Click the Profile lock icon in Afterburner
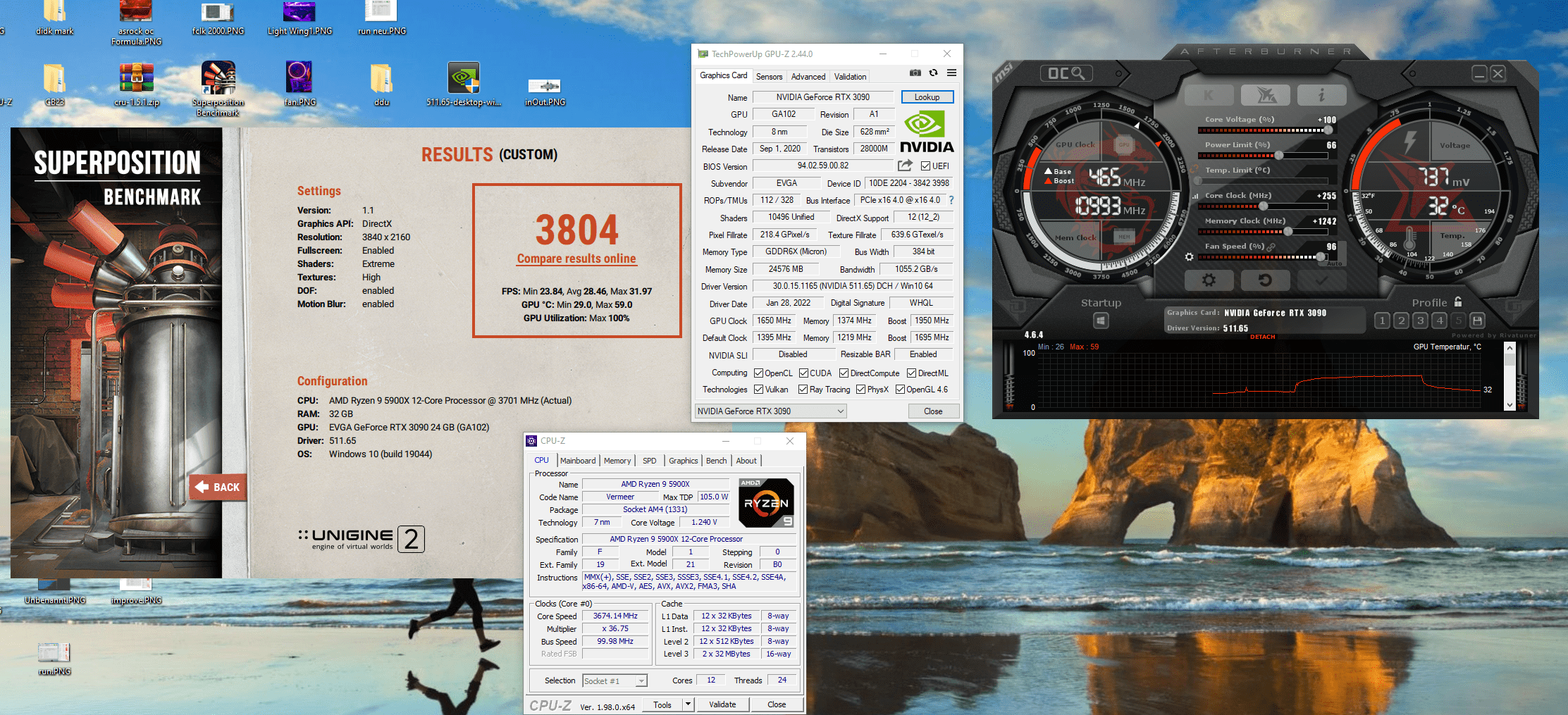The width and height of the screenshot is (1568, 715). (1458, 301)
